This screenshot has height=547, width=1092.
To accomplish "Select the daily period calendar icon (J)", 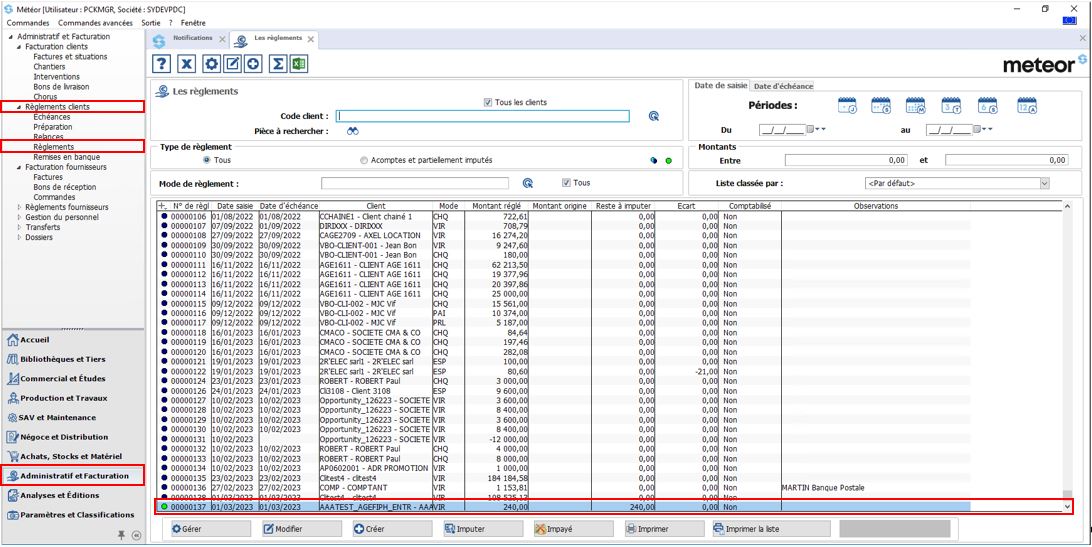I will 847,106.
